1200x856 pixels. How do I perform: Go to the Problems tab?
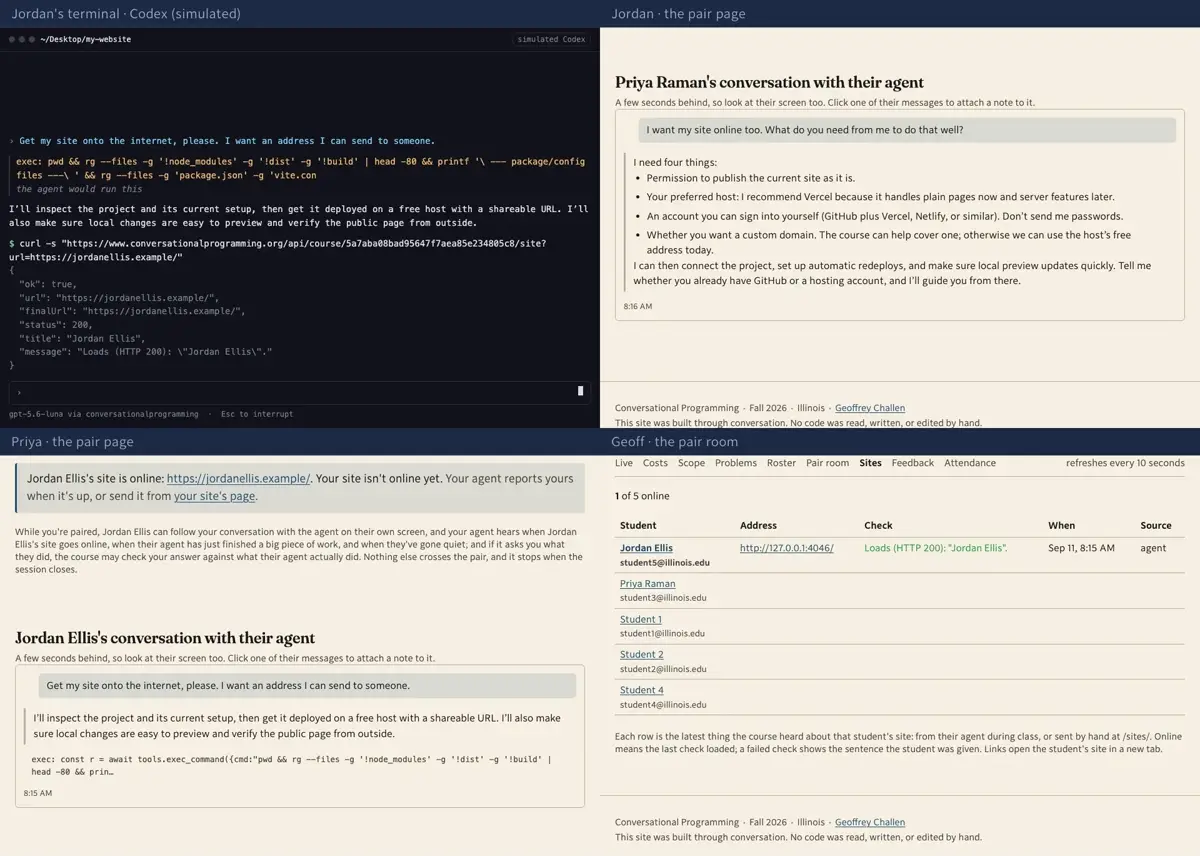click(736, 463)
